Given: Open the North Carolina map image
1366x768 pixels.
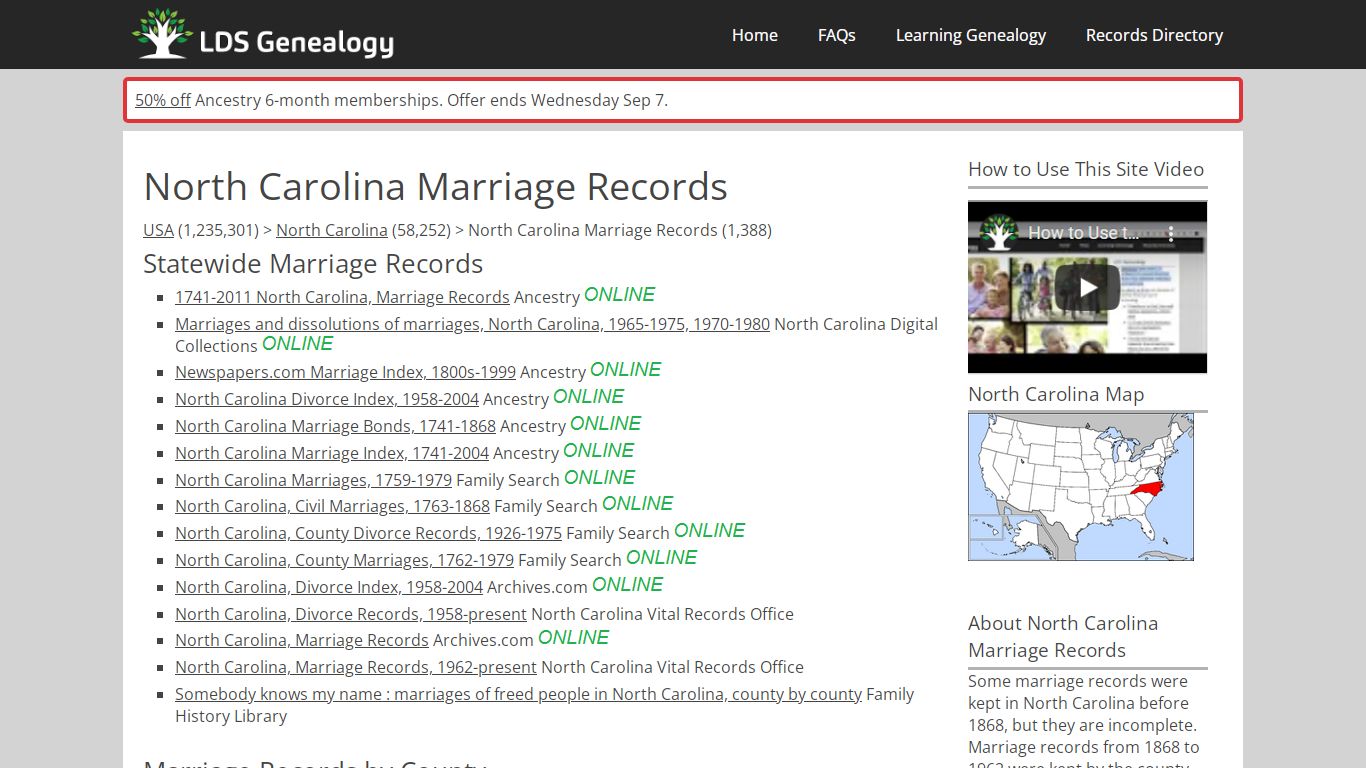Looking at the screenshot, I should (x=1080, y=487).
